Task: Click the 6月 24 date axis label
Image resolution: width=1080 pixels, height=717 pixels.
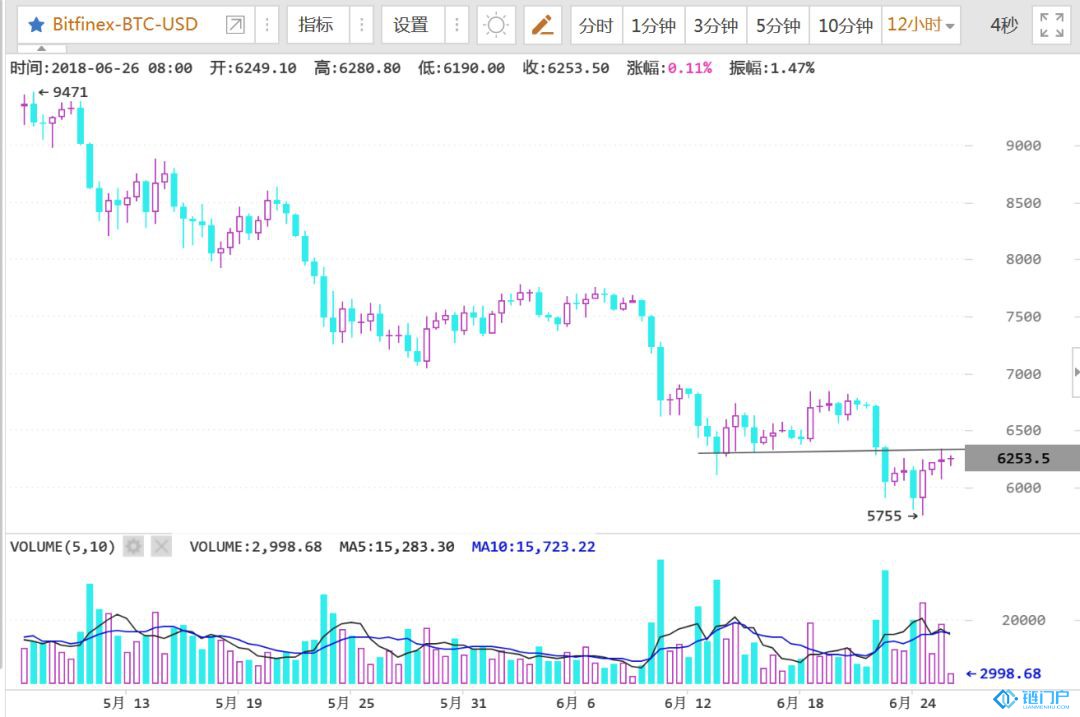Action: pos(912,703)
